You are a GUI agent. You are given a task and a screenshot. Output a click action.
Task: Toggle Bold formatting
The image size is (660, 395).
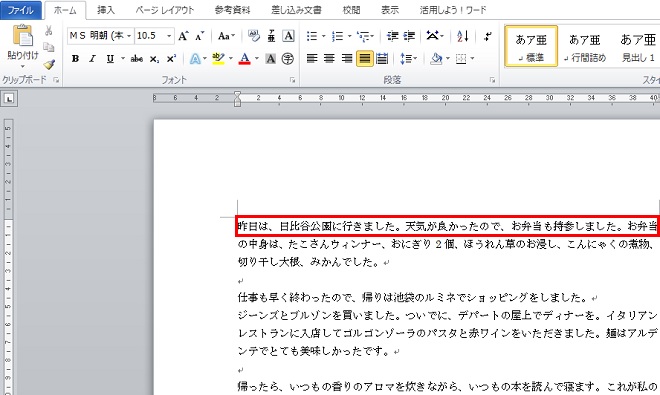pyautogui.click(x=75, y=59)
